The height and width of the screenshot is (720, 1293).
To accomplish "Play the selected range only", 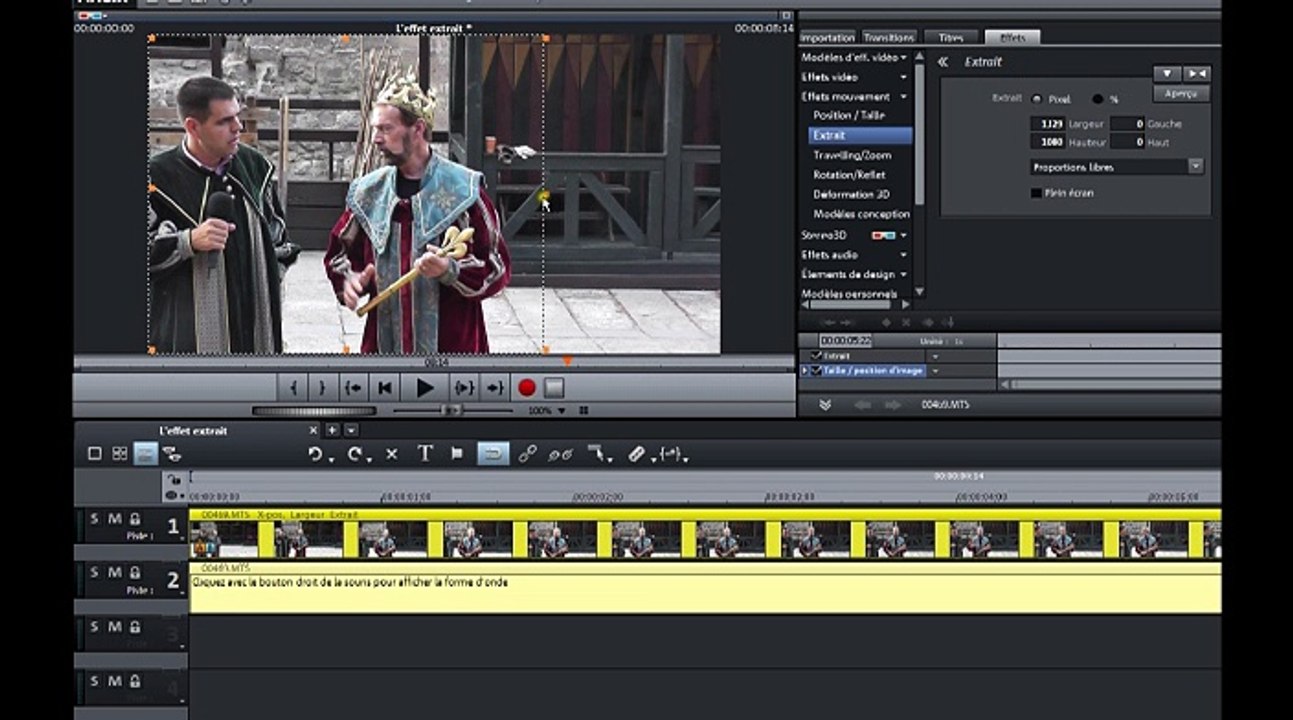I will [464, 387].
